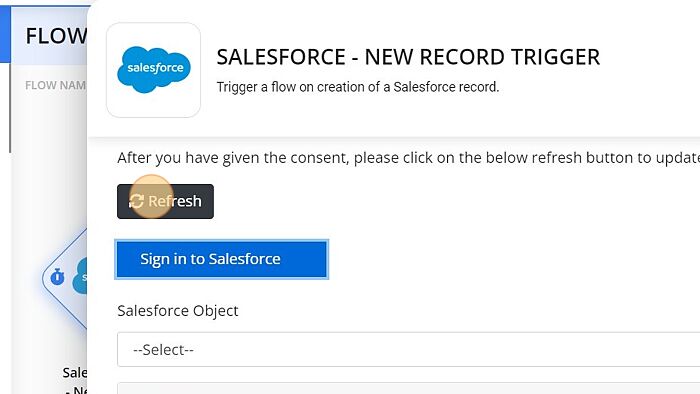Click the SALESFORCE - NEW RECORD TRIGGER title
This screenshot has width=700, height=394.
click(408, 57)
